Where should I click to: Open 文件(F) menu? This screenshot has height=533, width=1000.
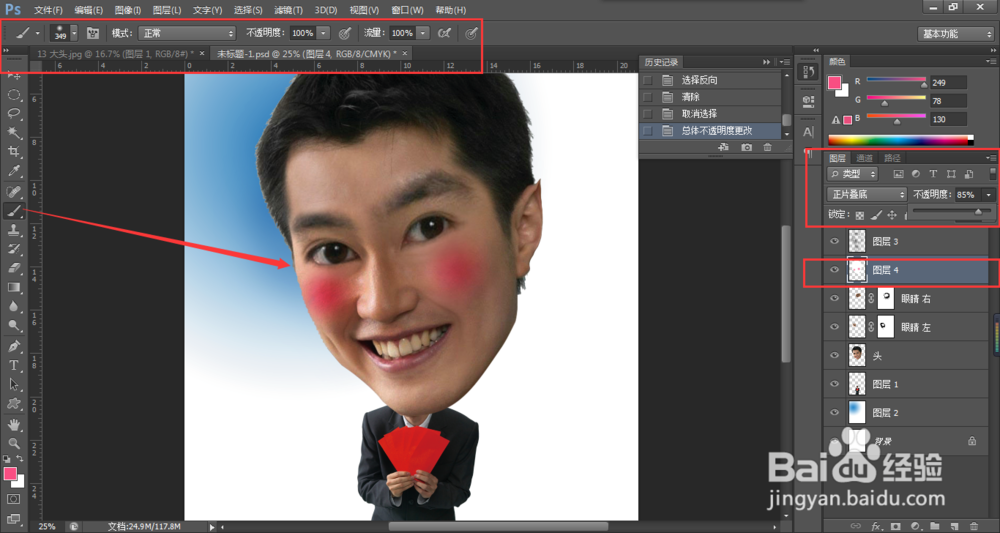coord(48,10)
